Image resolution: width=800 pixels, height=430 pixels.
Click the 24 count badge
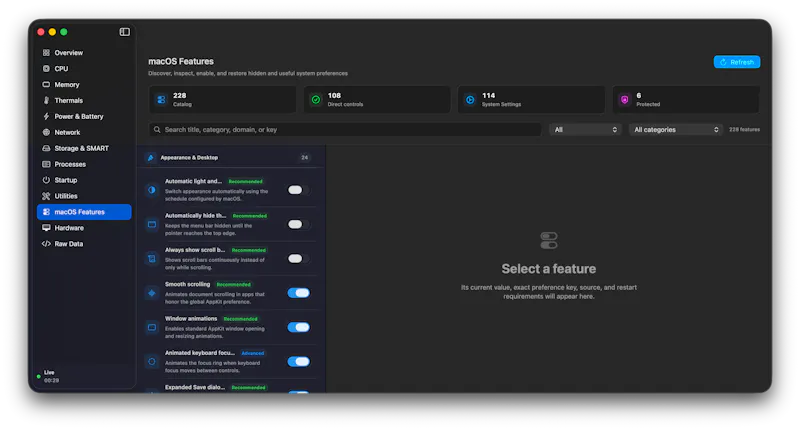pyautogui.click(x=305, y=158)
